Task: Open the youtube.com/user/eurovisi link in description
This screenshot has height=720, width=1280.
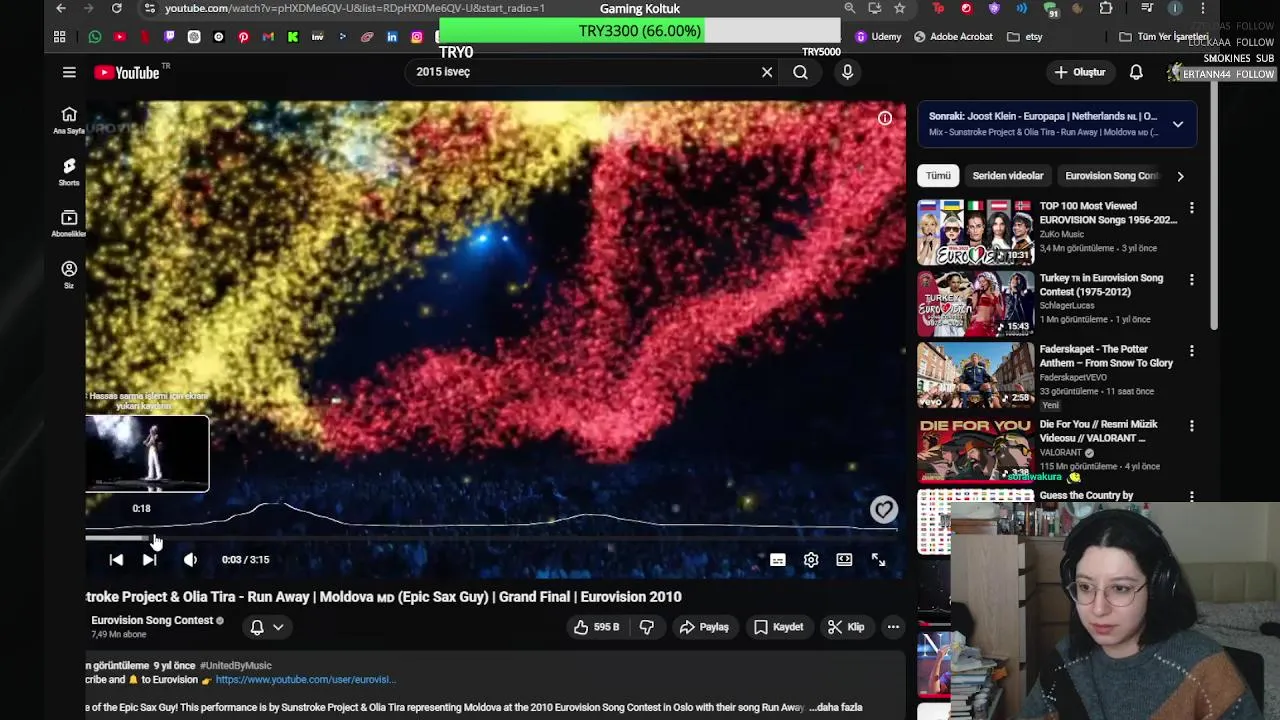Action: (306, 679)
